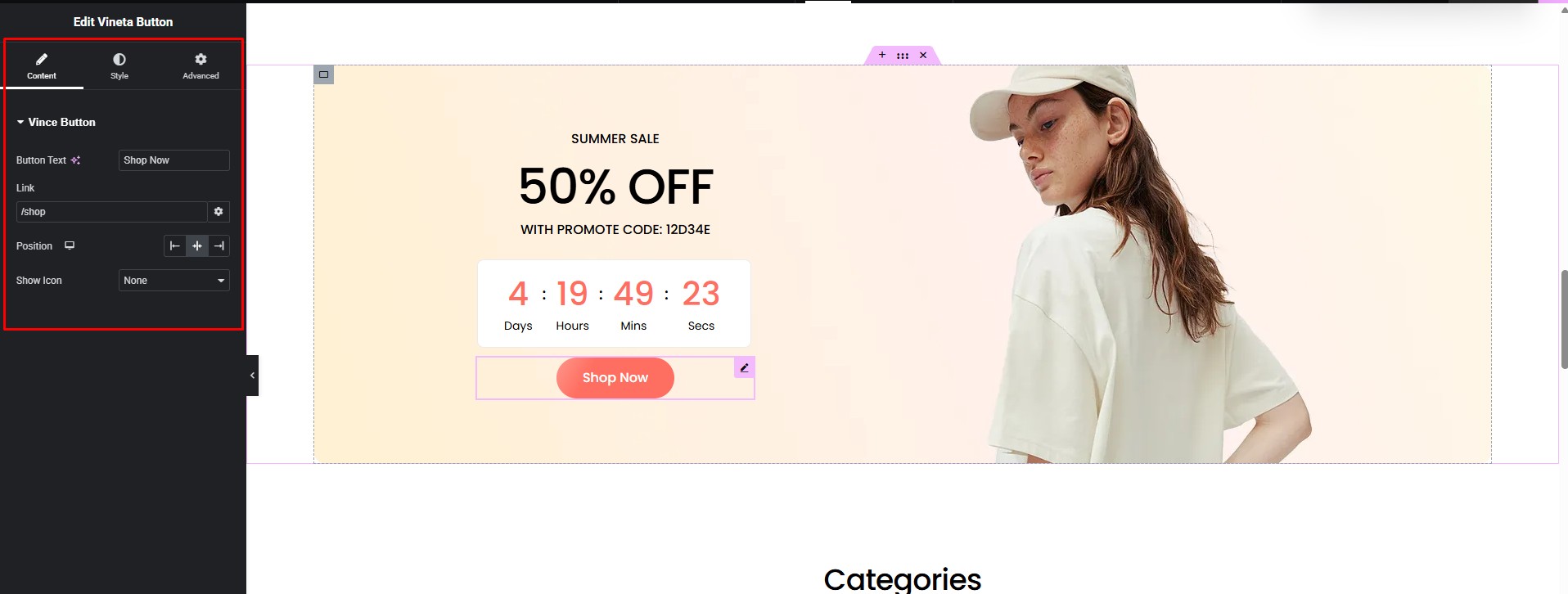Delete section using the X icon
Screen dimensions: 1568x594
[x=923, y=55]
